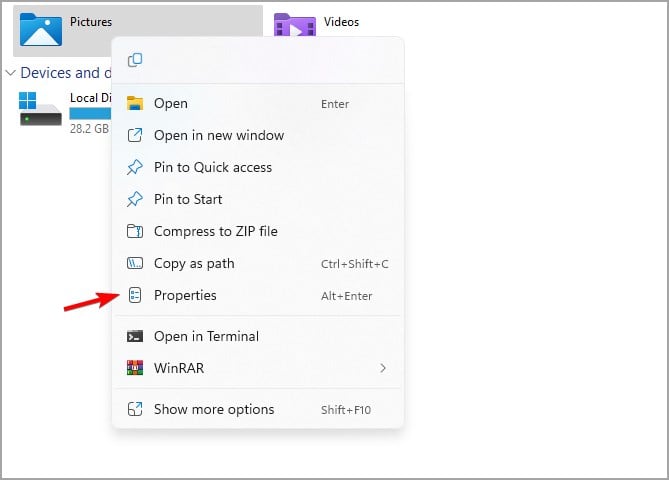This screenshot has width=669, height=480.
Task: Click the Show more options icon
Action: (x=135, y=409)
